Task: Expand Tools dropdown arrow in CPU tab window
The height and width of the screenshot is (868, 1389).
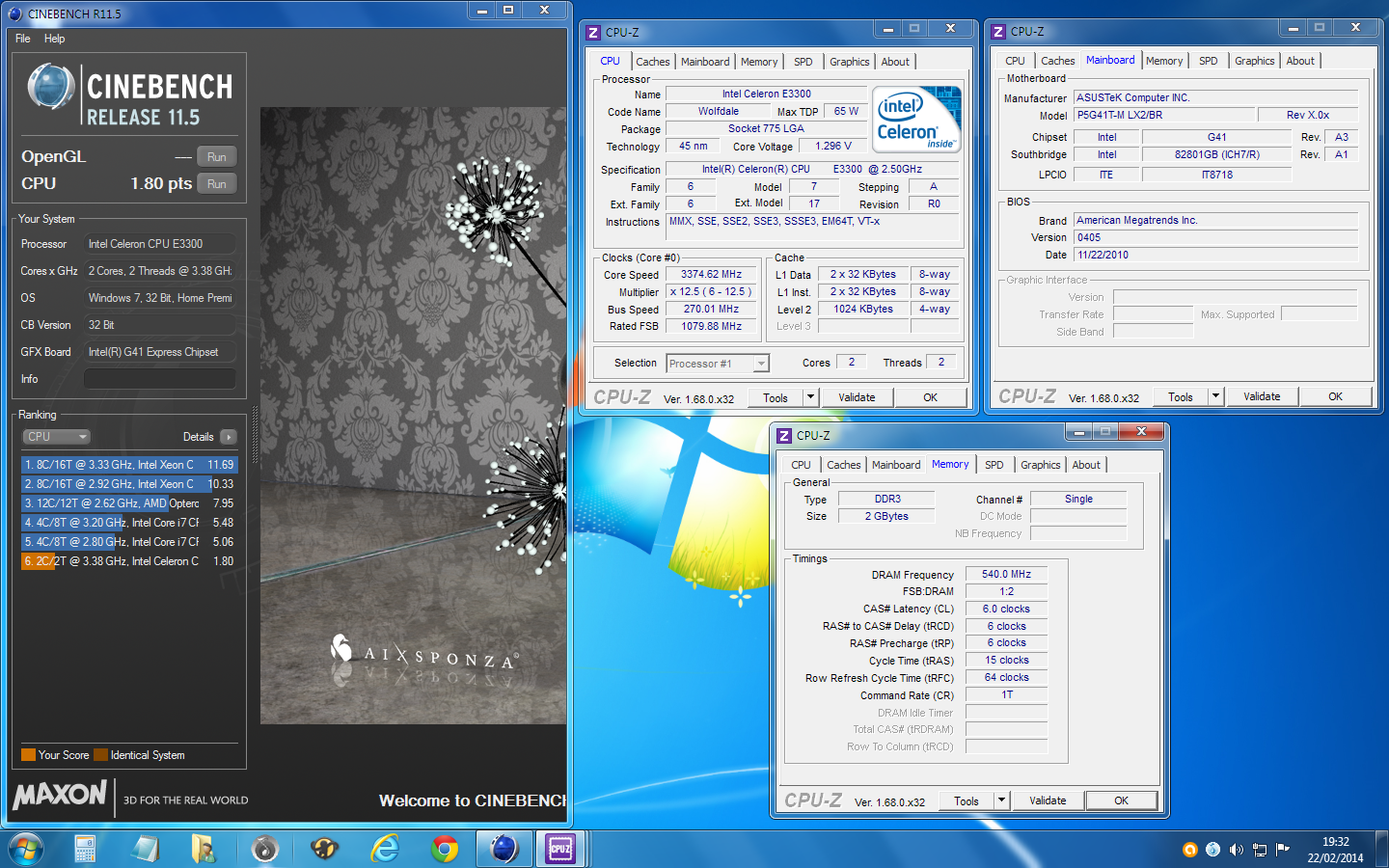Action: coord(810,397)
